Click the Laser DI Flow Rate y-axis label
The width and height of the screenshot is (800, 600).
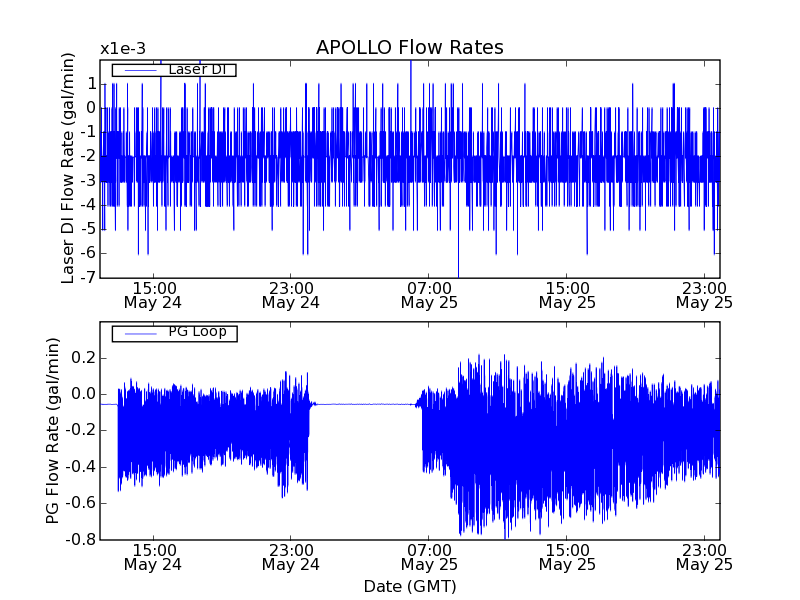click(x=69, y=168)
